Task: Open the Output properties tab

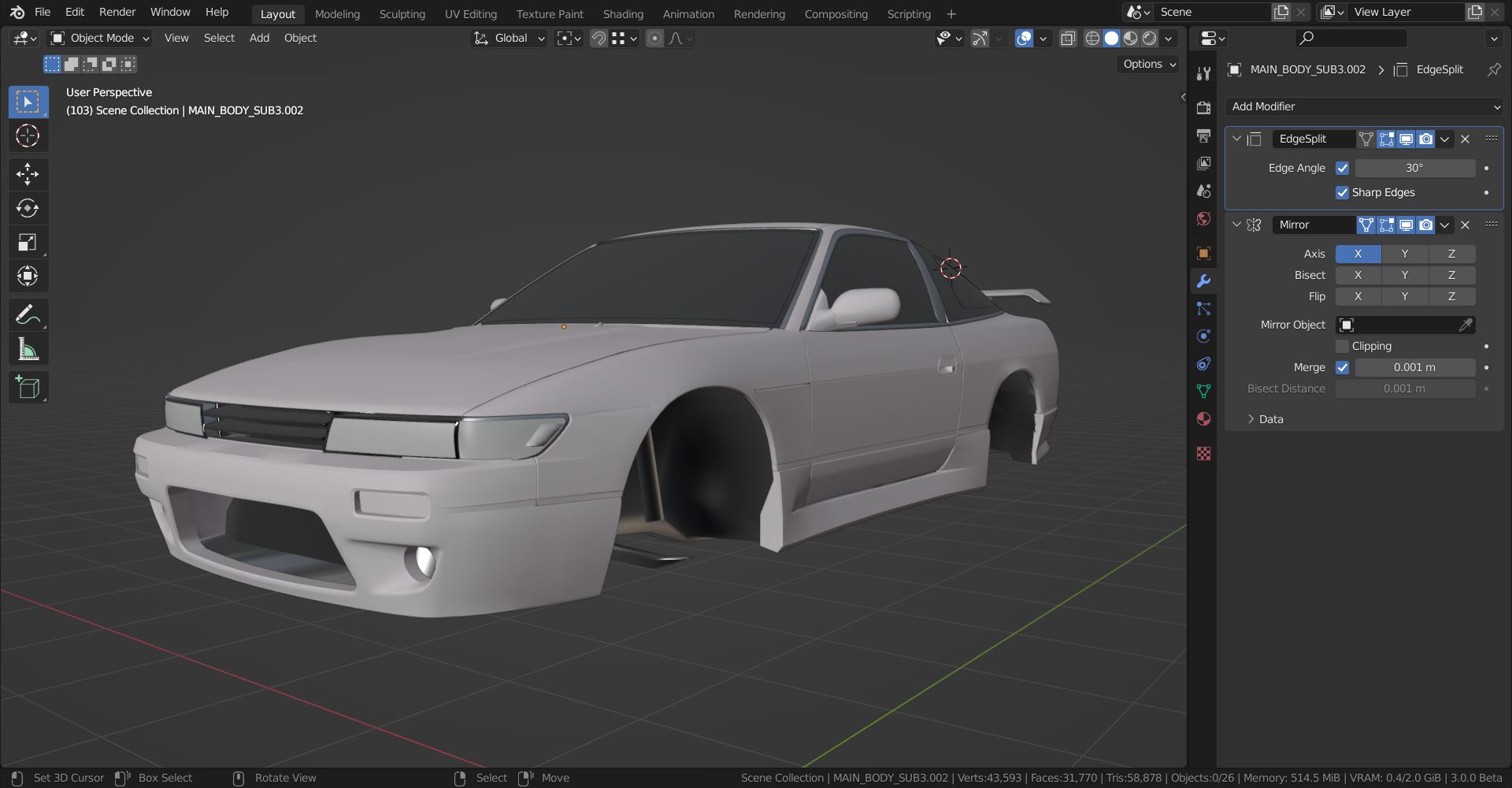Action: pos(1203,136)
